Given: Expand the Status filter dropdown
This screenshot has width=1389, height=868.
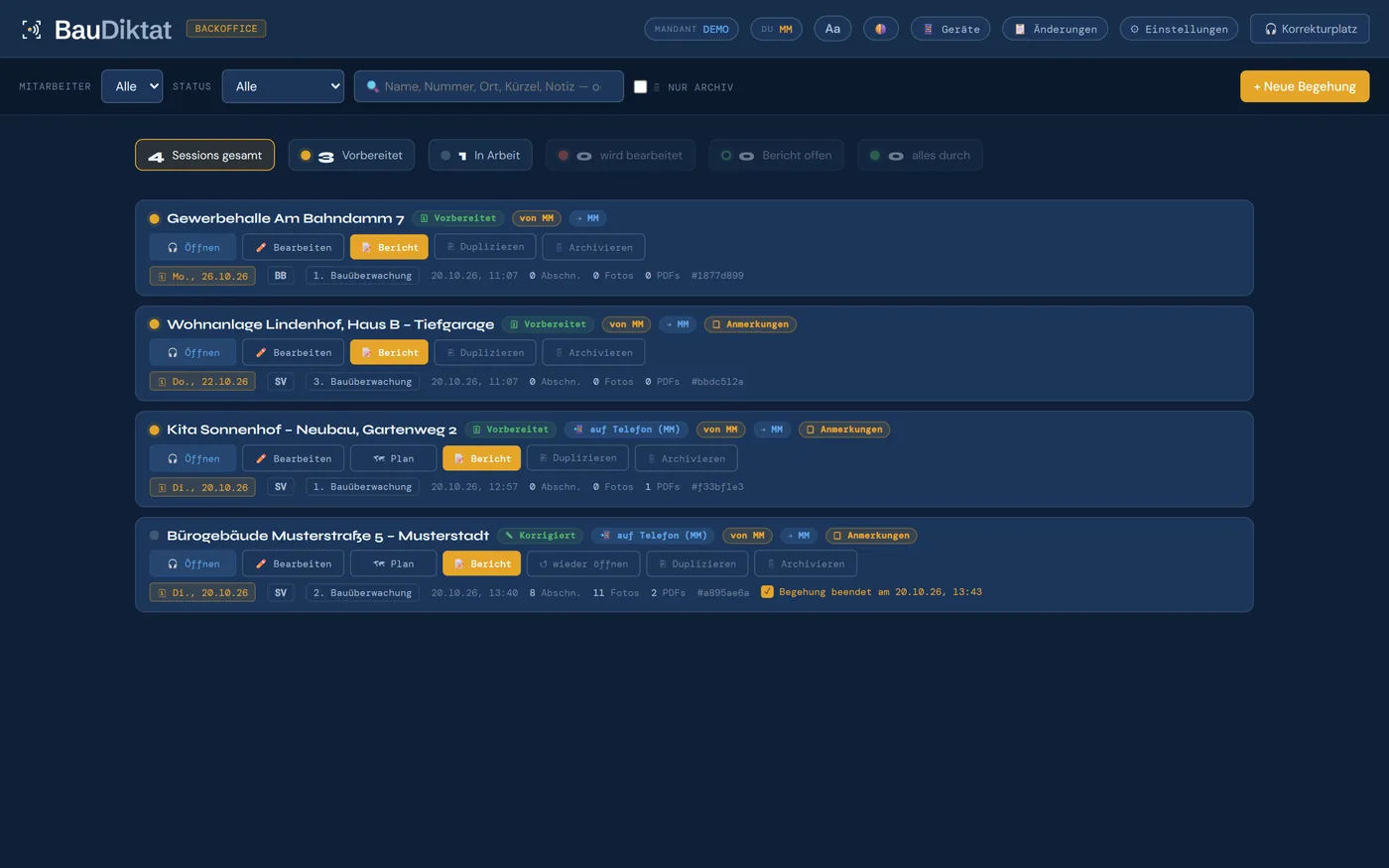Looking at the screenshot, I should [283, 86].
